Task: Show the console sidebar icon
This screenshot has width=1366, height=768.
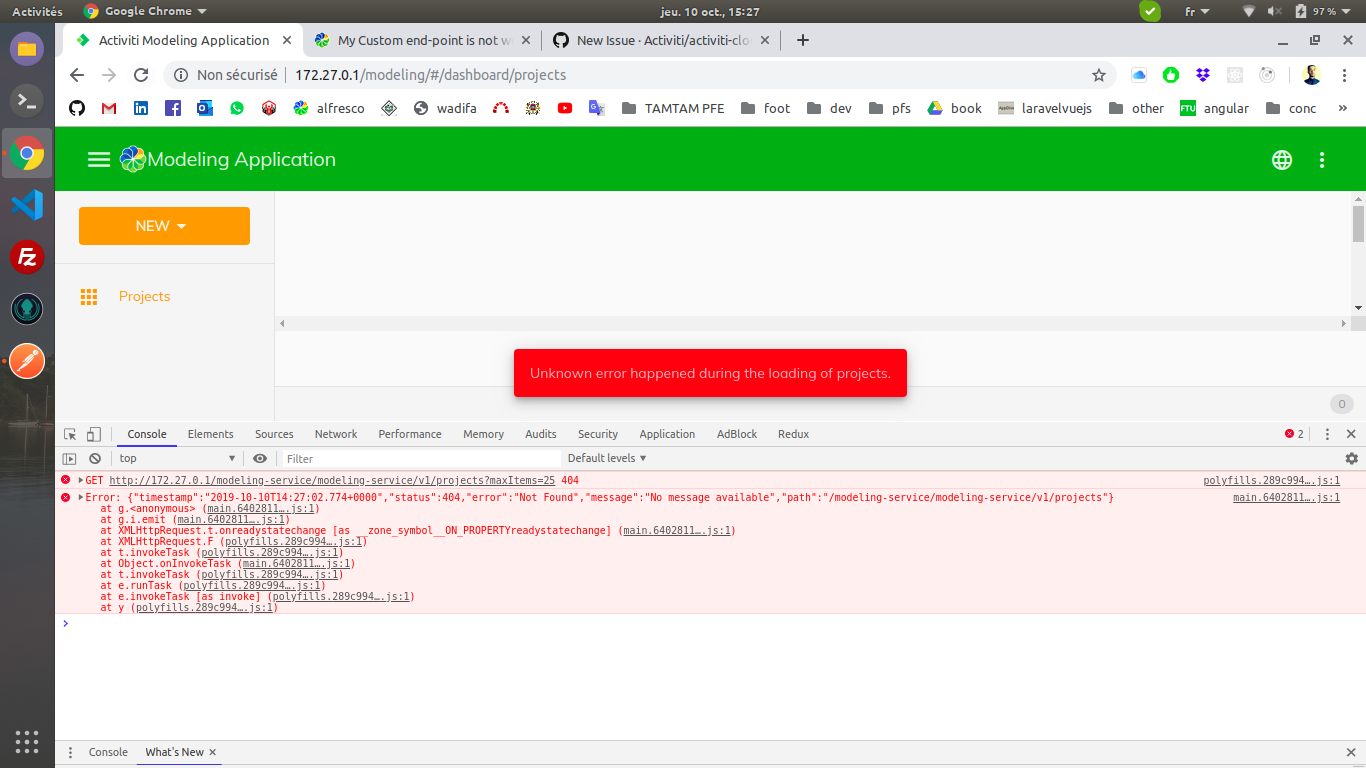Action: click(69, 459)
